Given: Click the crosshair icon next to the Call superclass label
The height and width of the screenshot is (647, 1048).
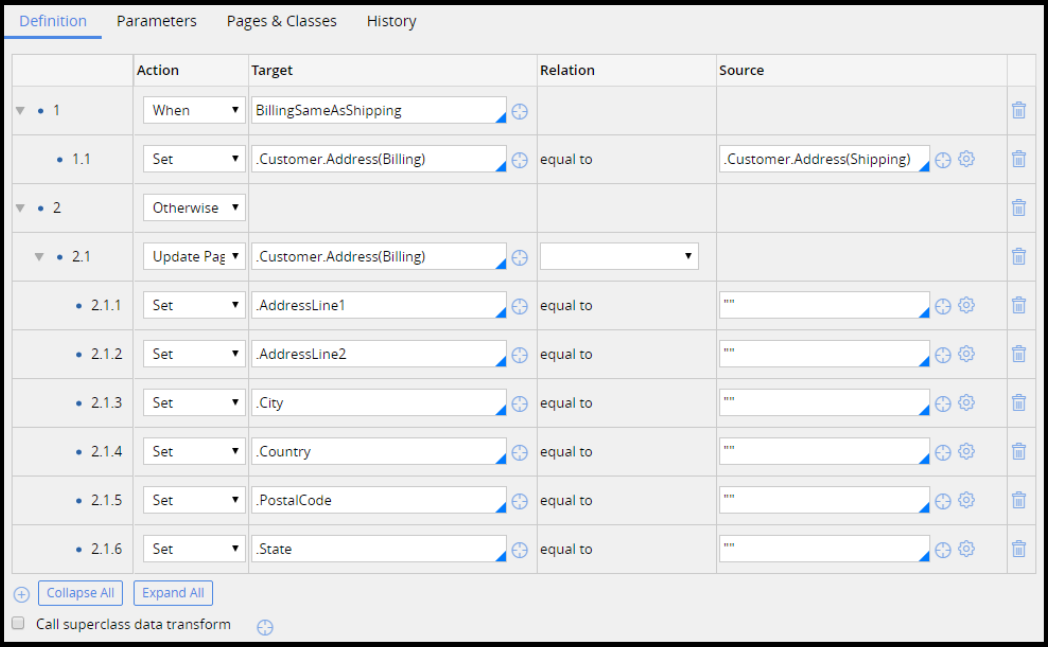Looking at the screenshot, I should [x=265, y=627].
